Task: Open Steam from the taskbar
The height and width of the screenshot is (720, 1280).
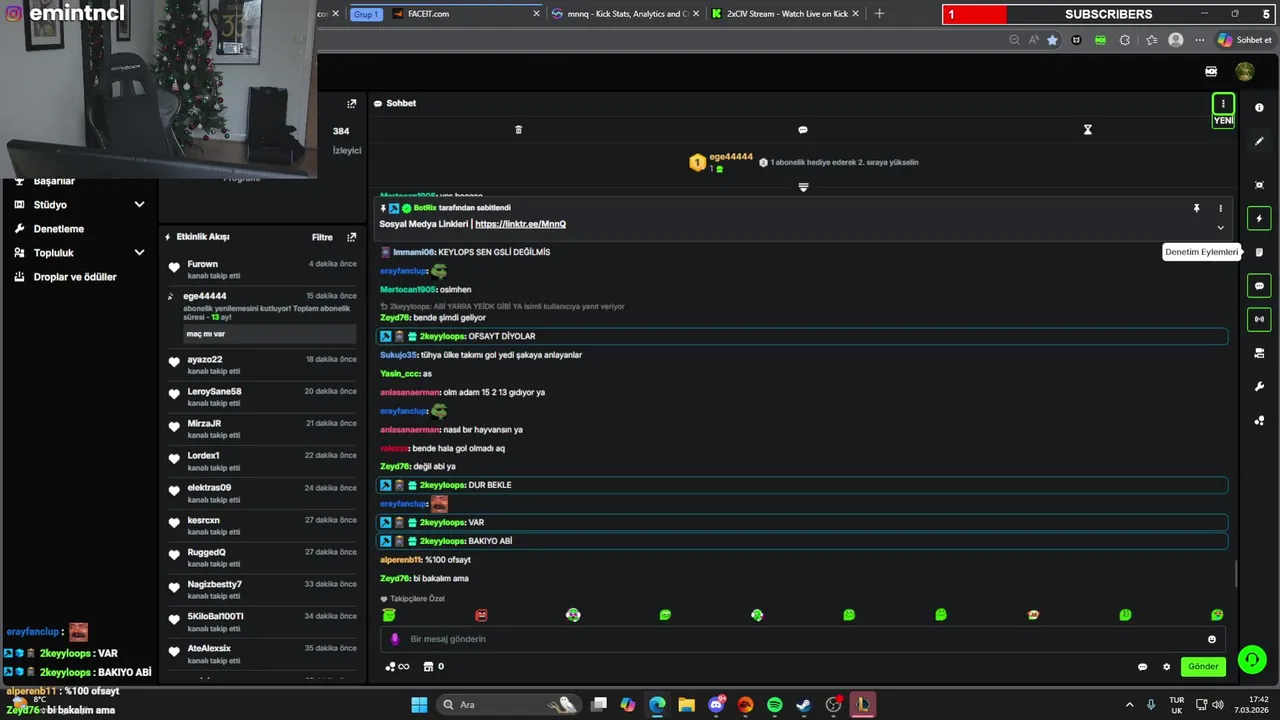Action: point(803,705)
